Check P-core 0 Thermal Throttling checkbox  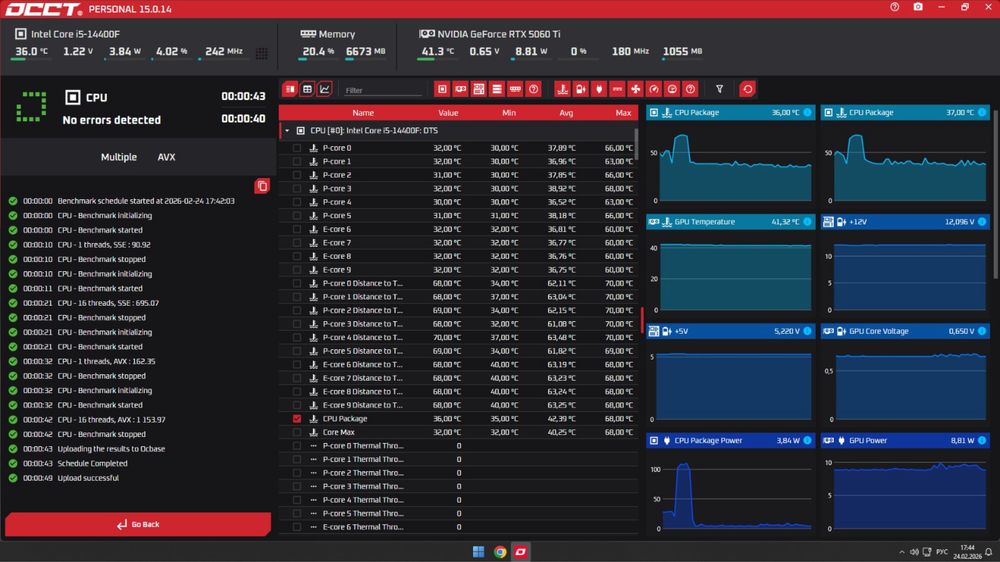tap(297, 446)
